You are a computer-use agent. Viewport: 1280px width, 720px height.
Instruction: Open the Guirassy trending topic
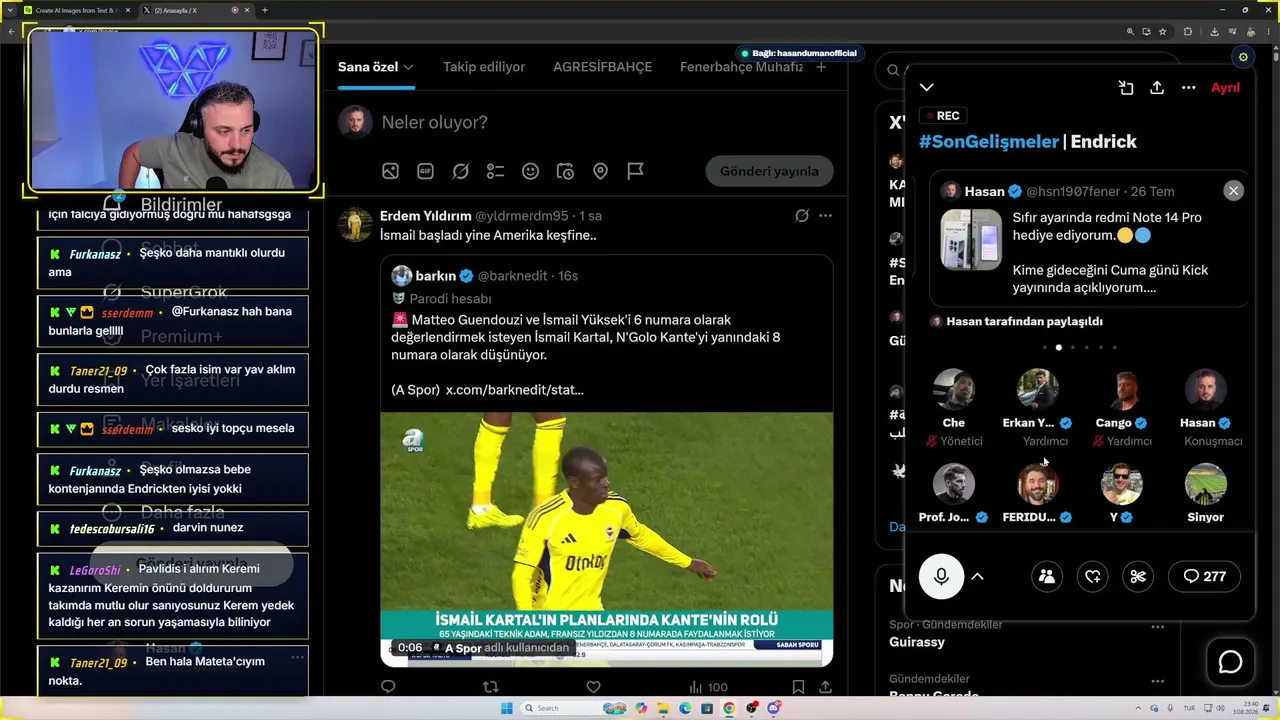pos(917,642)
